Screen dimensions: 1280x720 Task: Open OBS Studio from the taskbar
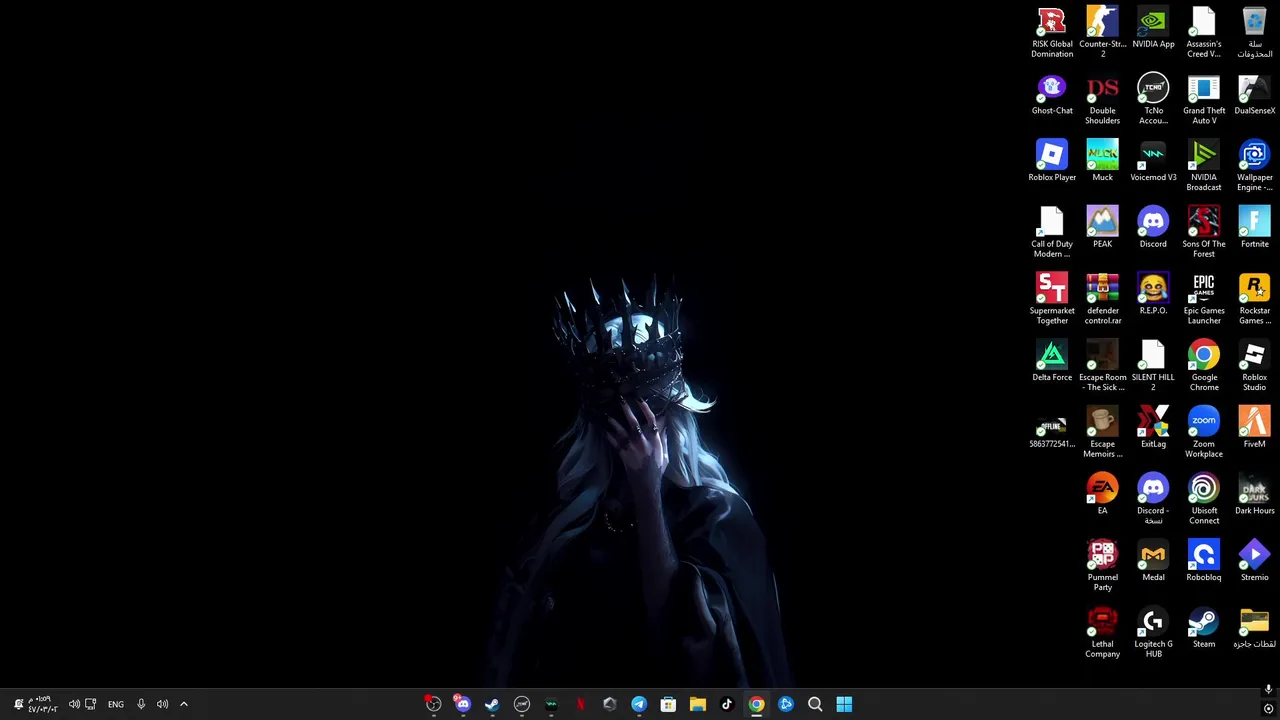pyautogui.click(x=434, y=704)
